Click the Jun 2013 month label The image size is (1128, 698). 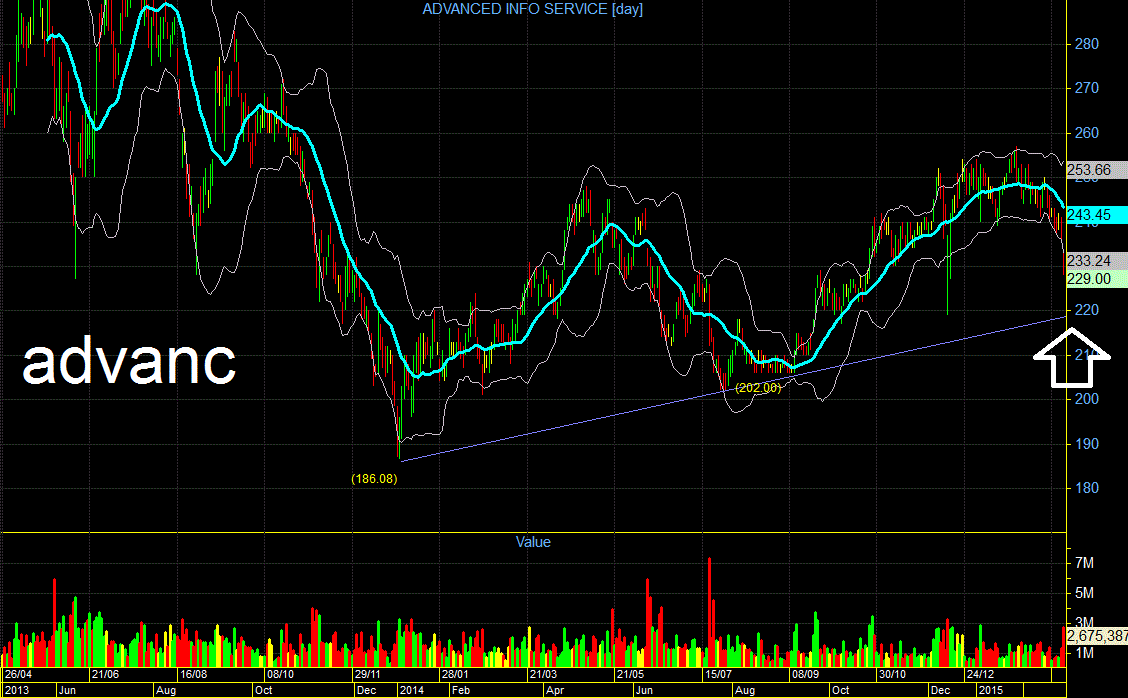[x=67, y=690]
